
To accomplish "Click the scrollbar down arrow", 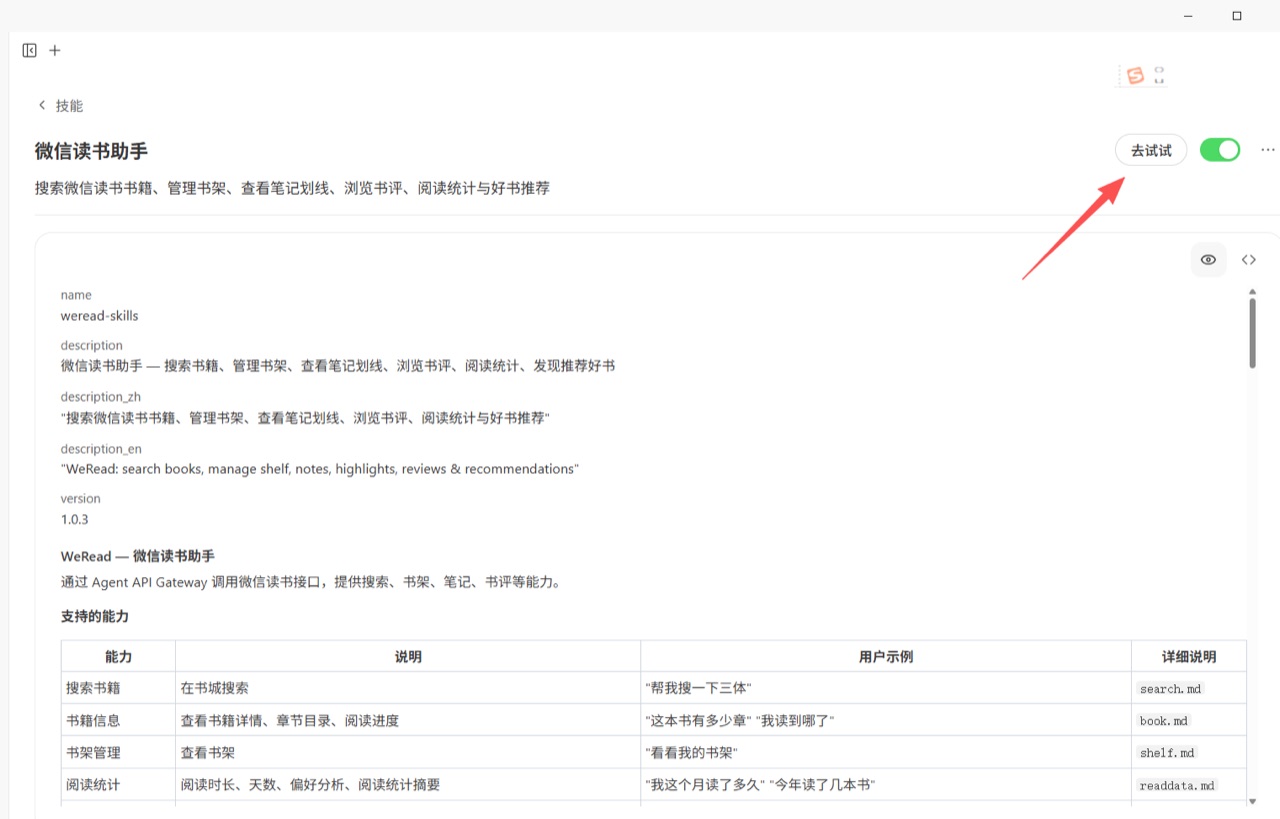I will pos(1252,801).
